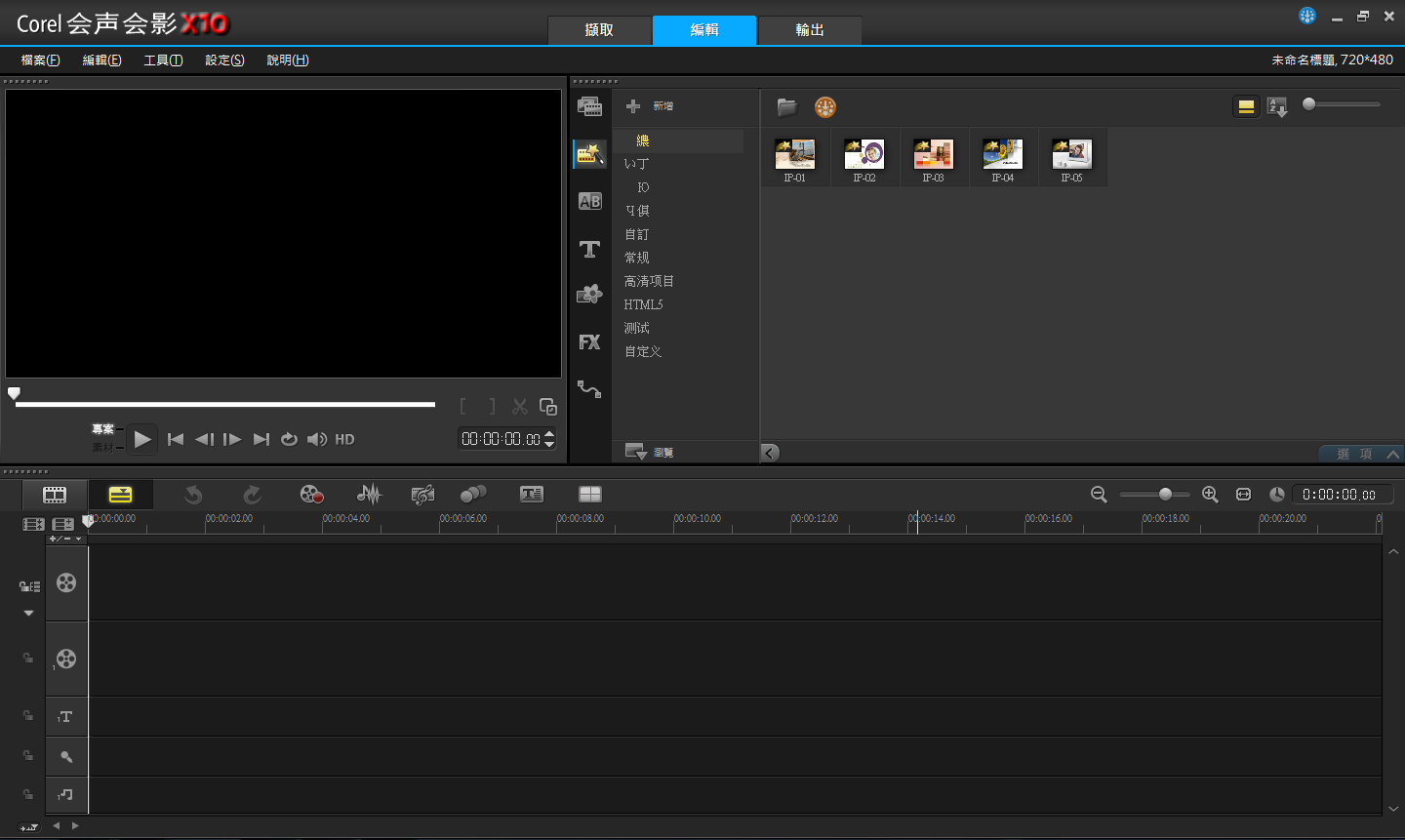Viewport: 1405px width, 840px height.
Task: Expand the browse dropdown below category list
Action: (650, 452)
